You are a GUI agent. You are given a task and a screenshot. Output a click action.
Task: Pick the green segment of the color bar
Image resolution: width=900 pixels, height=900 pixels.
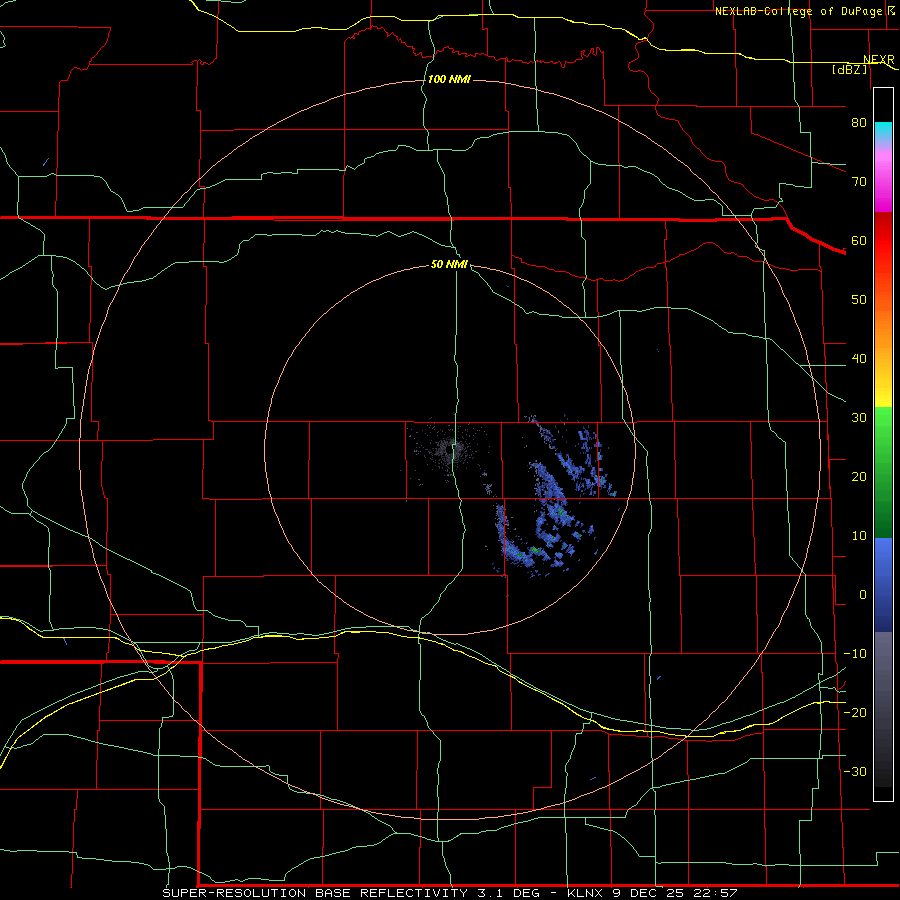point(883,472)
